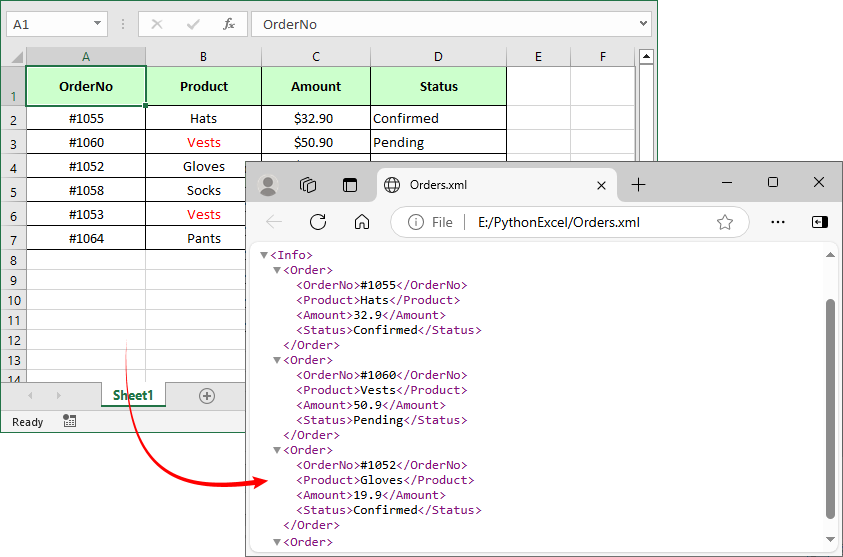This screenshot has height=557, width=843.
Task: Go to browser home page icon
Action: click(362, 222)
